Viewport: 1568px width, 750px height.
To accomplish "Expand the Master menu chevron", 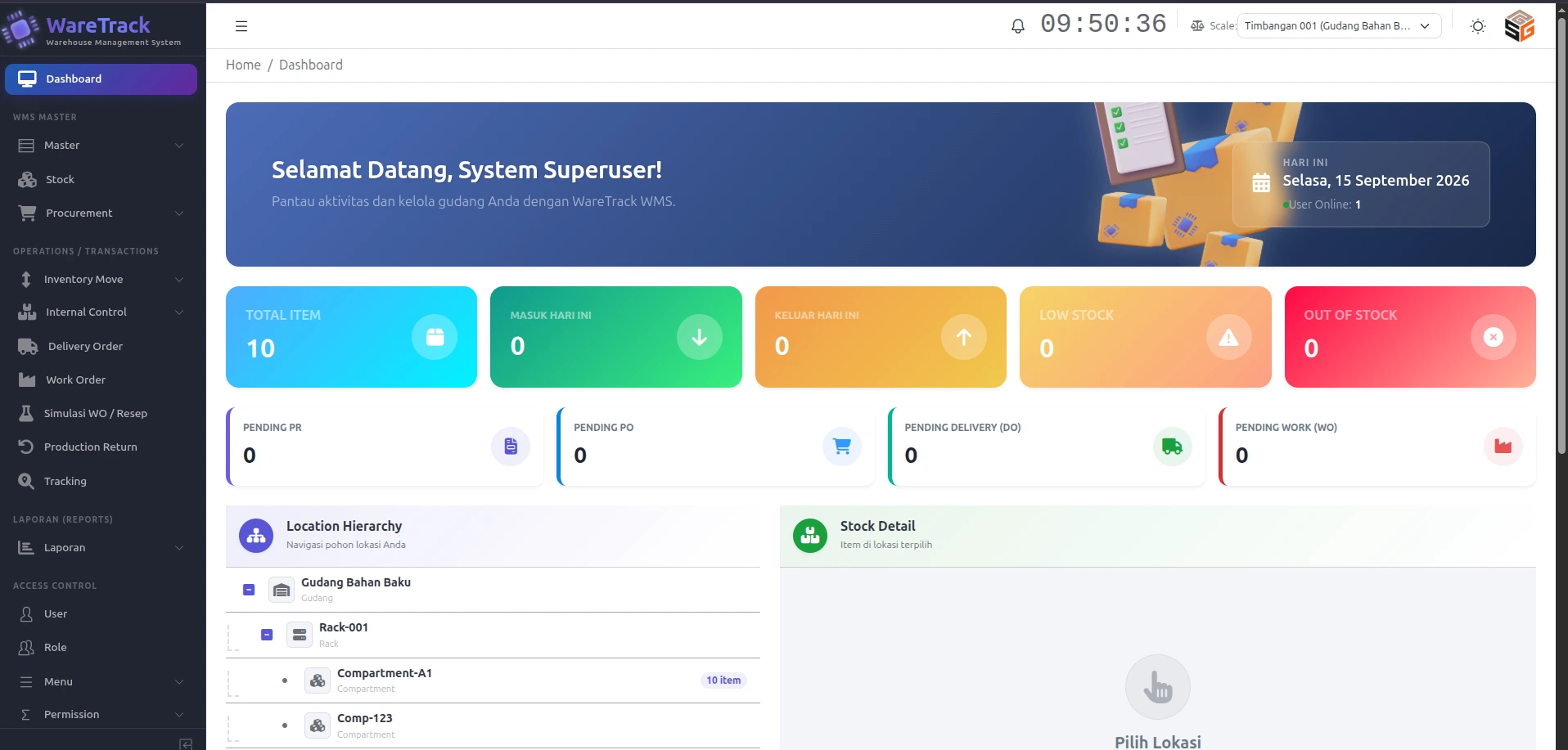I will pos(179,146).
